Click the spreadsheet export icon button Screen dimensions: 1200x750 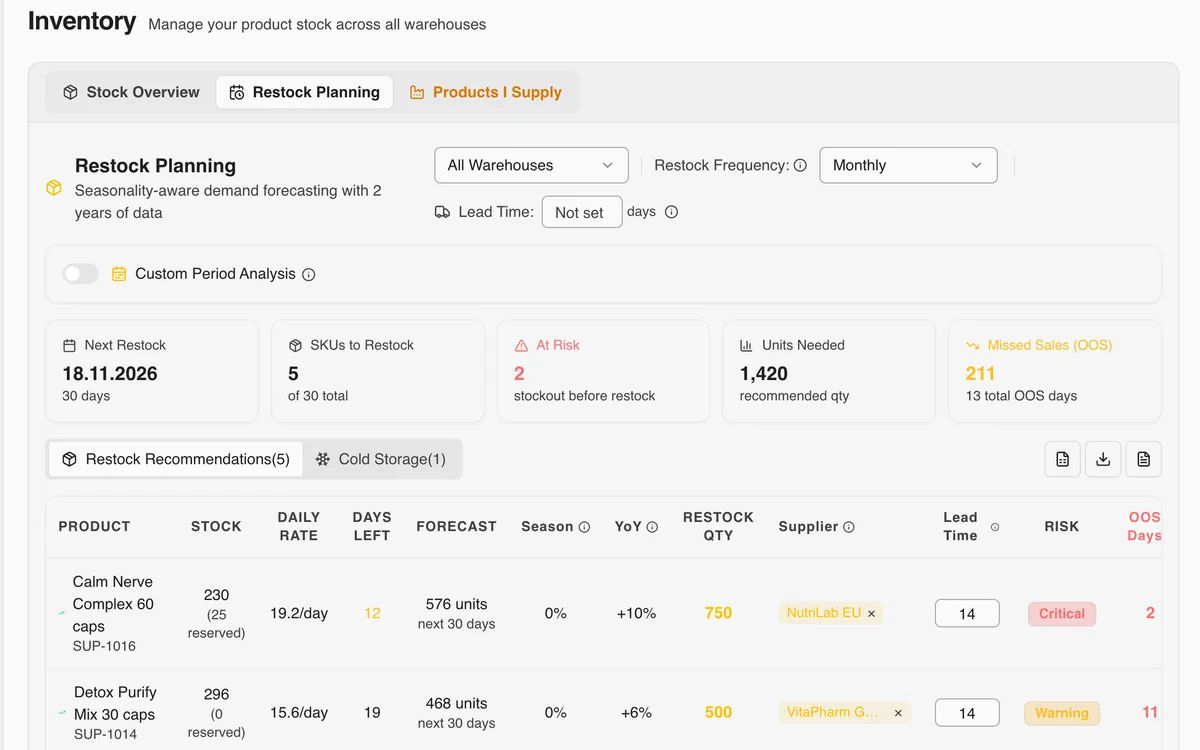tap(1062, 459)
